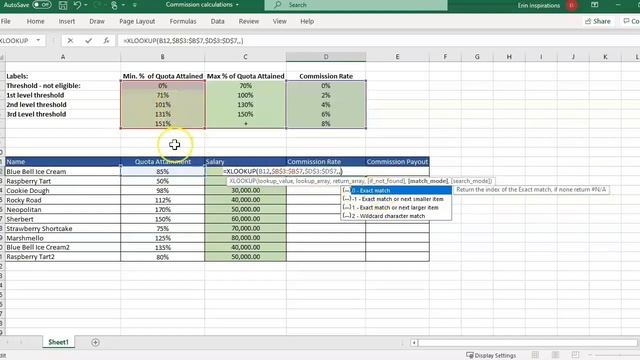
Task: Click the 'Commission Payout' header cell
Action: (x=397, y=162)
